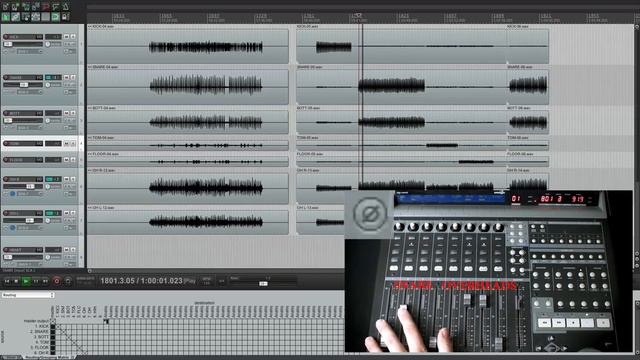Viewport: 640px width, 360px height.
Task: Solo the TOM track
Action: [x=73, y=144]
